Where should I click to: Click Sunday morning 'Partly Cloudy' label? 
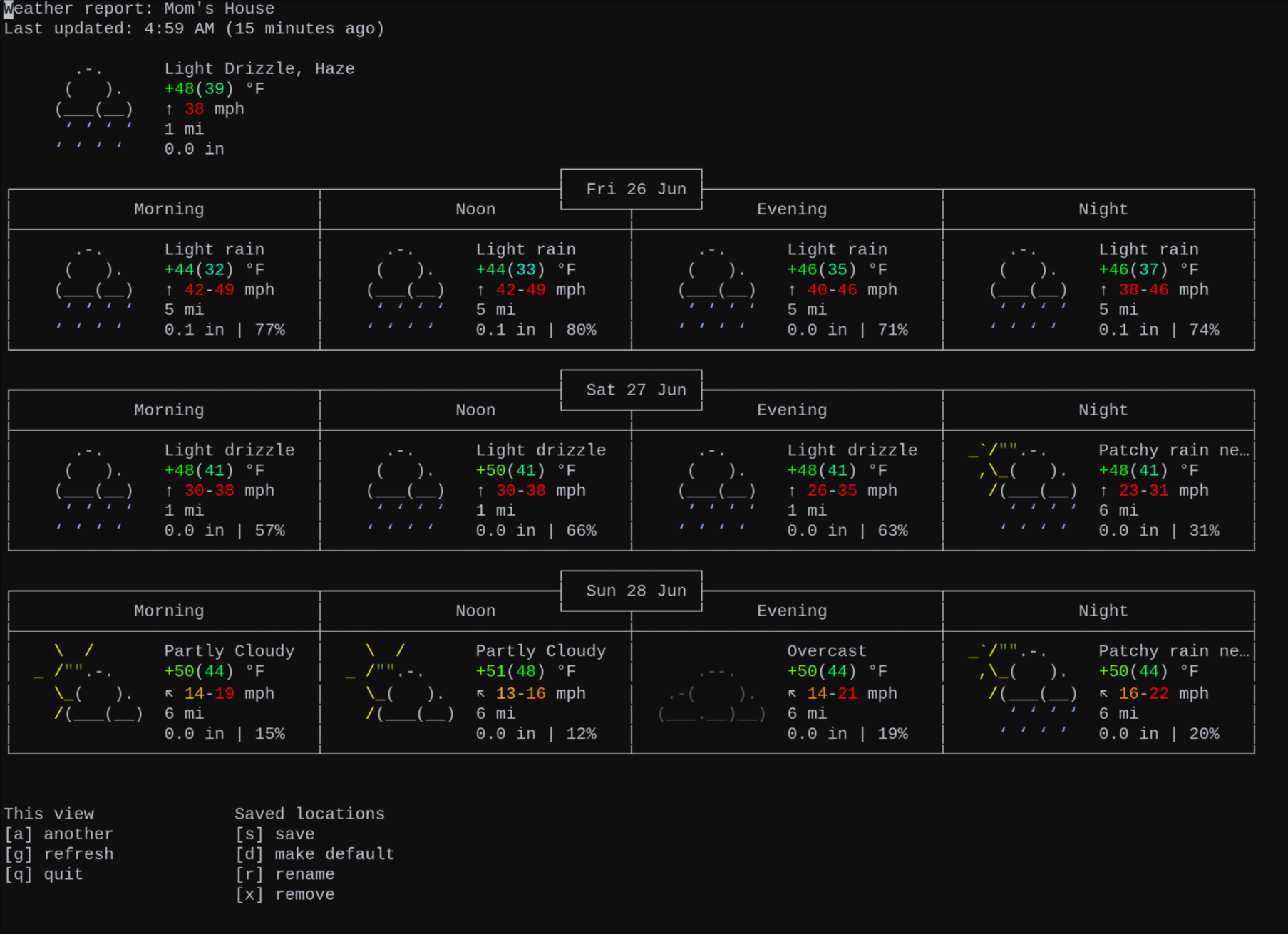(230, 651)
